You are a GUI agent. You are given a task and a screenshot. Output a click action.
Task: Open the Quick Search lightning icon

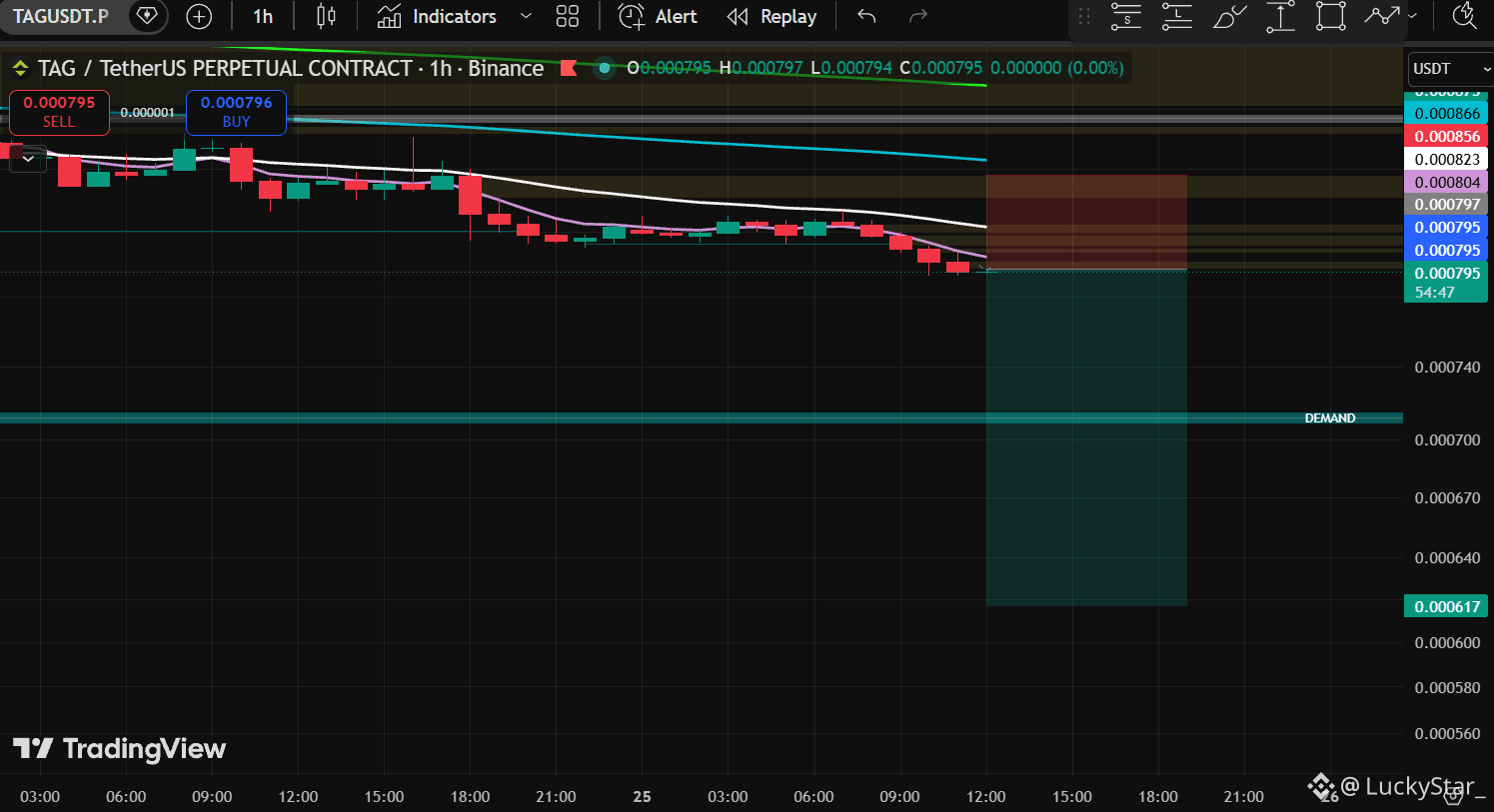tap(1465, 16)
